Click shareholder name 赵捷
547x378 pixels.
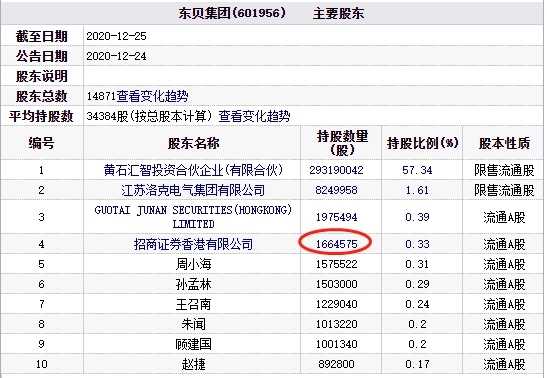193,364
